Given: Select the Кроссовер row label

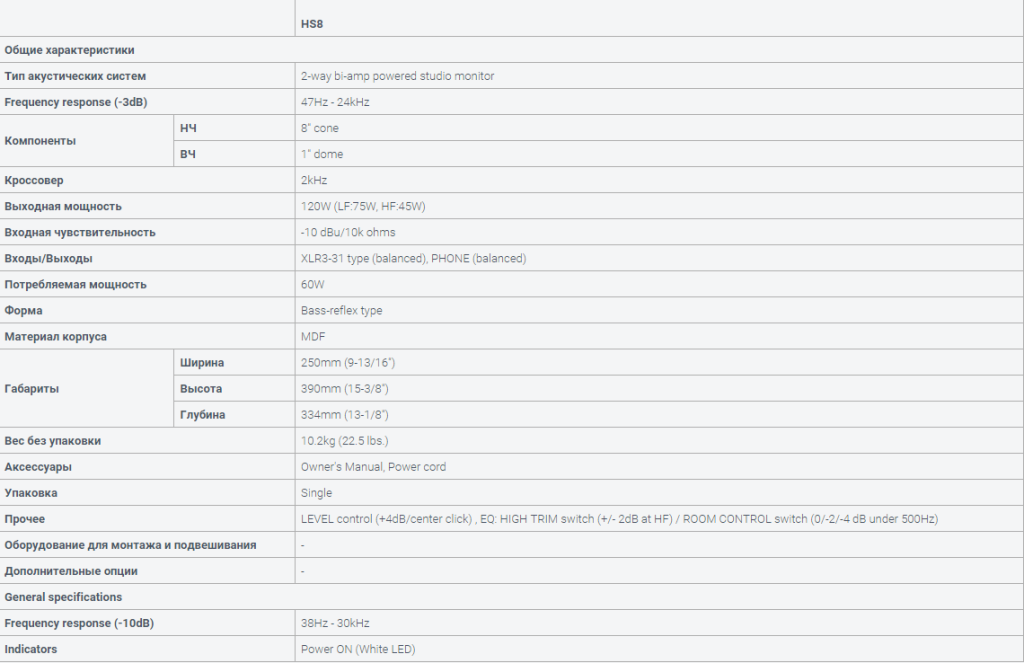Looking at the screenshot, I should point(34,180).
